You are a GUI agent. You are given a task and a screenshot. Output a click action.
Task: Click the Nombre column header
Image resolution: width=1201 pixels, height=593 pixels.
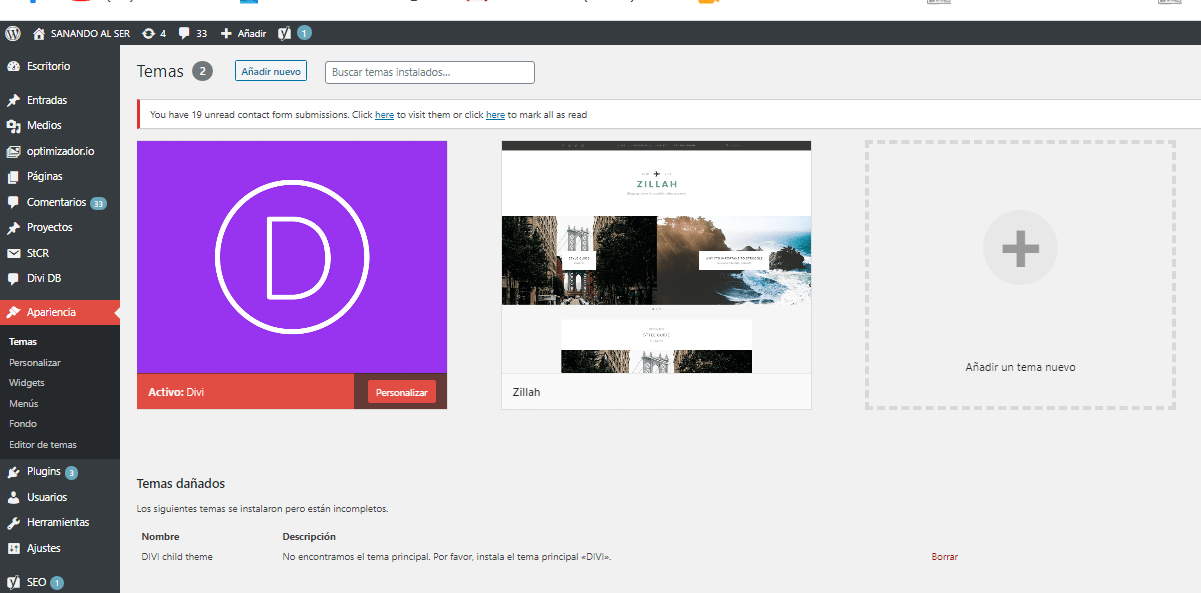click(x=161, y=537)
